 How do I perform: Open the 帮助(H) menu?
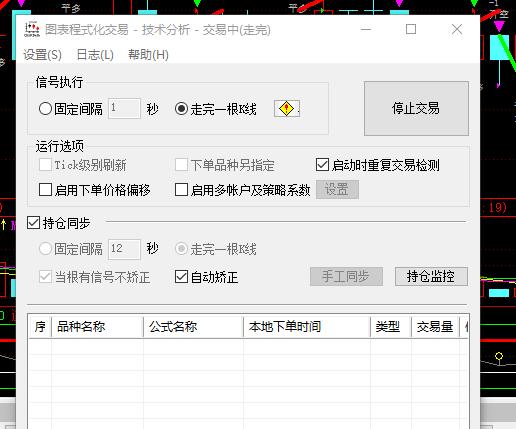tap(148, 55)
